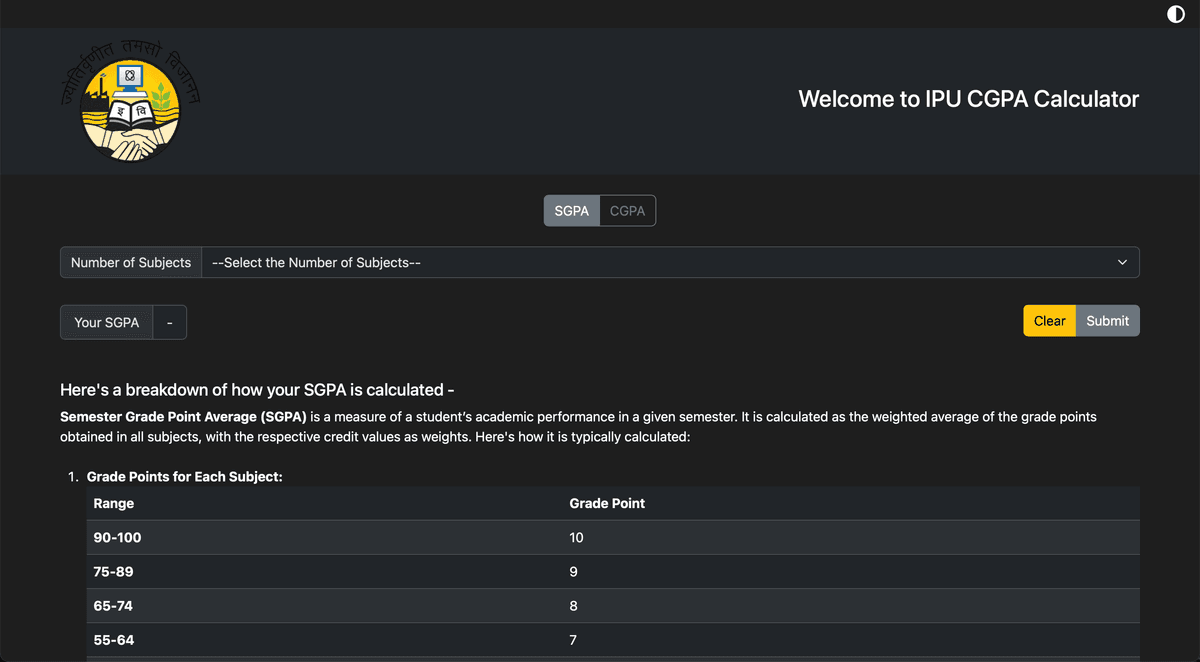
Task: Click the yellow Clear button
Action: (1049, 321)
